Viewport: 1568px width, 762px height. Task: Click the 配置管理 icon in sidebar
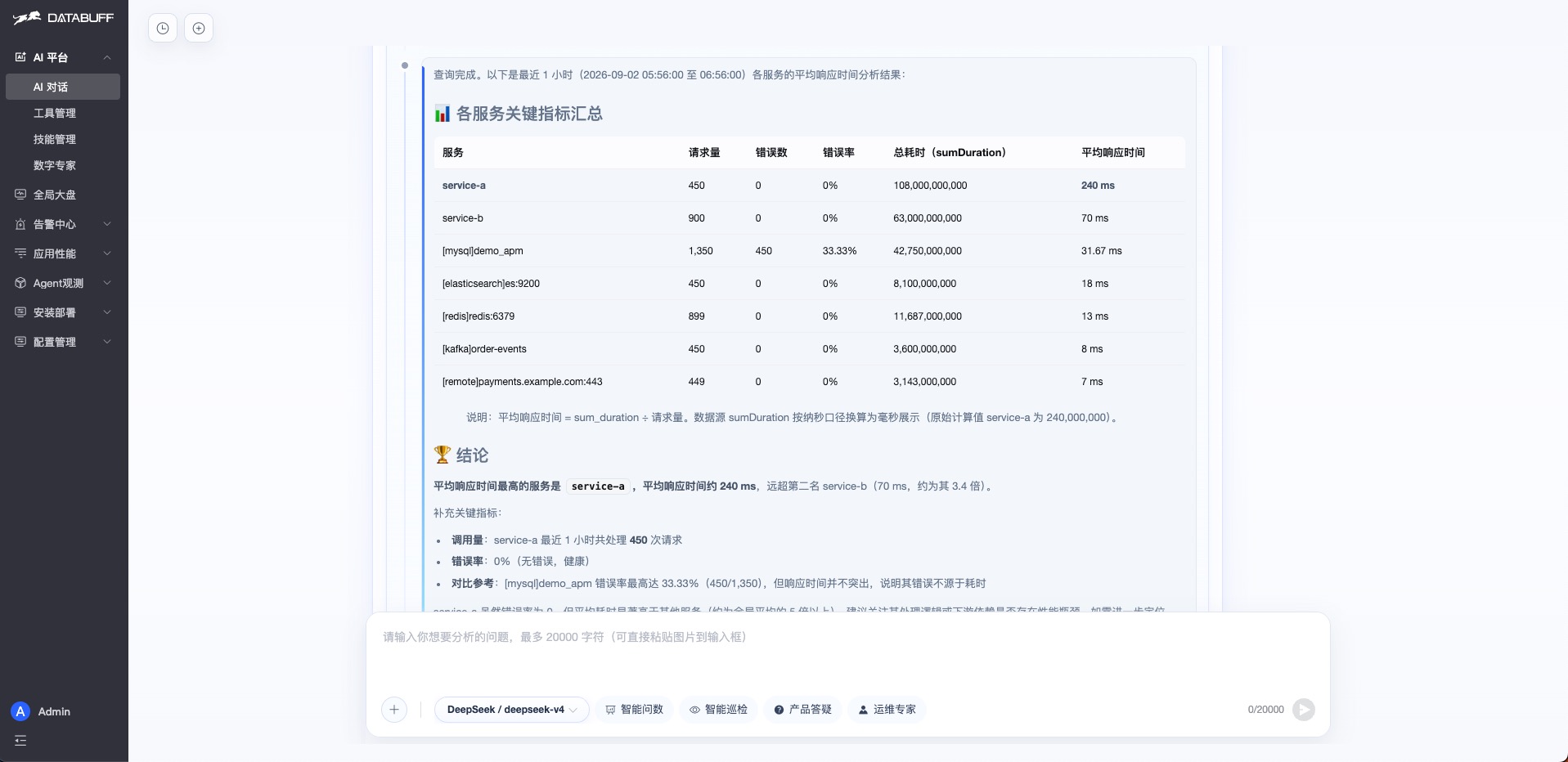point(20,342)
